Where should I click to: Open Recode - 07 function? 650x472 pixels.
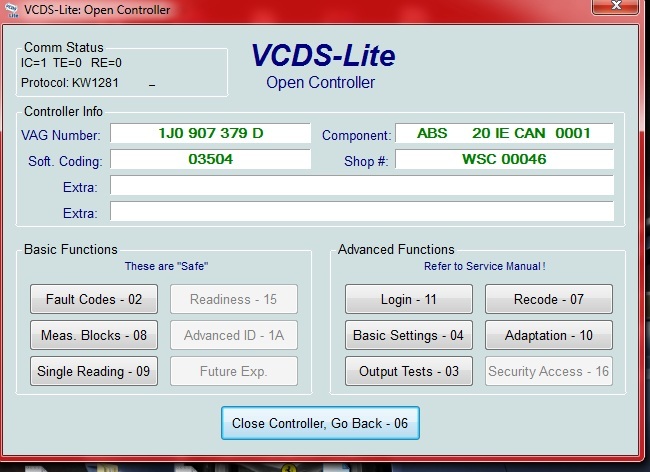(548, 299)
